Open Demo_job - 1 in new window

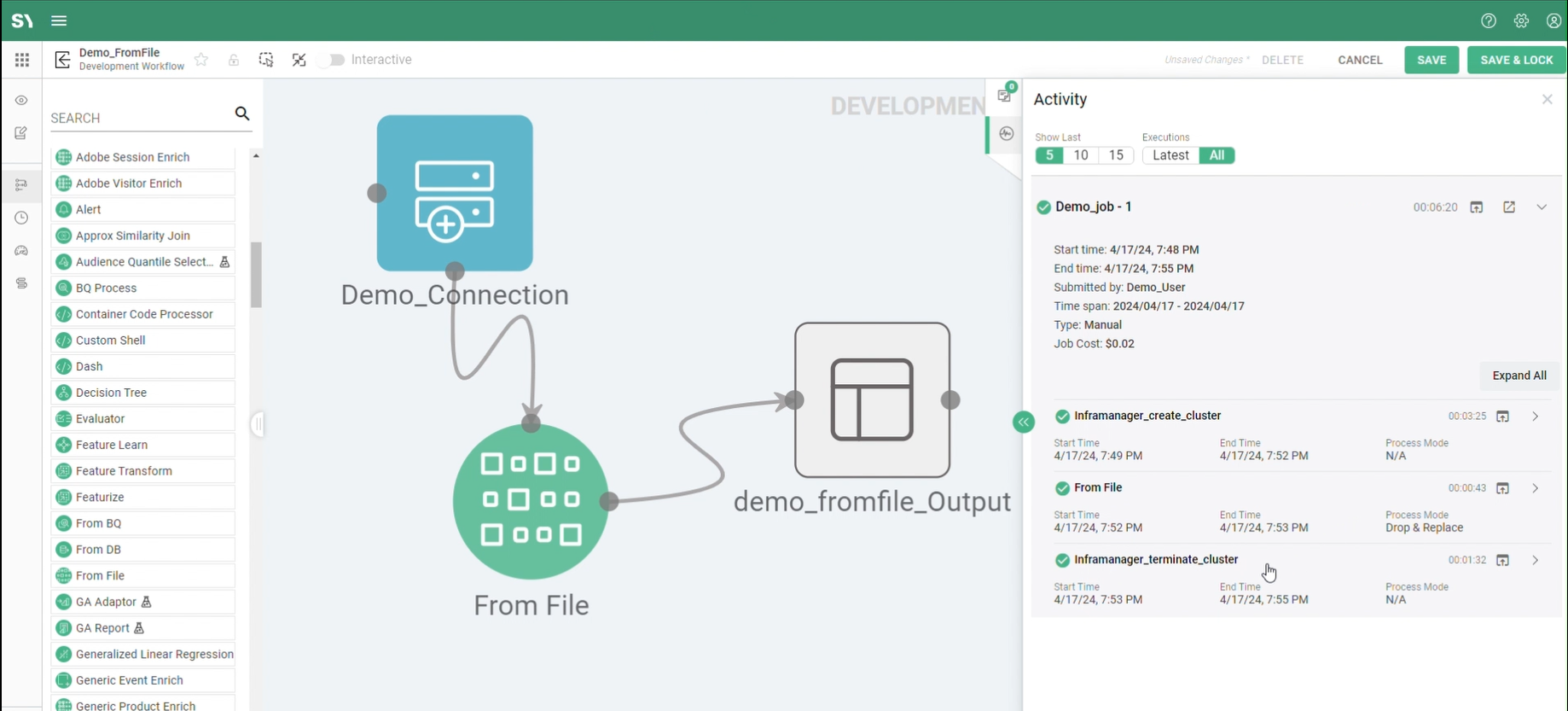[x=1509, y=207]
